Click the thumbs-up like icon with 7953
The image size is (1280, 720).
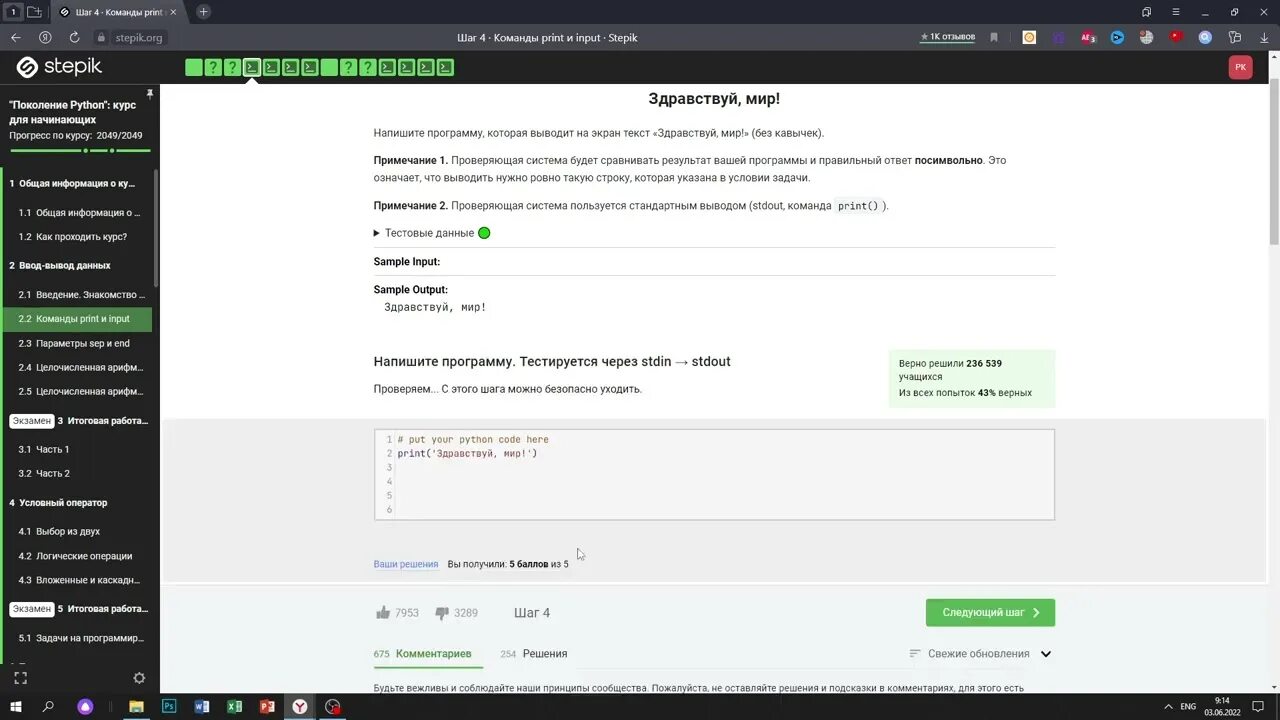coord(382,613)
